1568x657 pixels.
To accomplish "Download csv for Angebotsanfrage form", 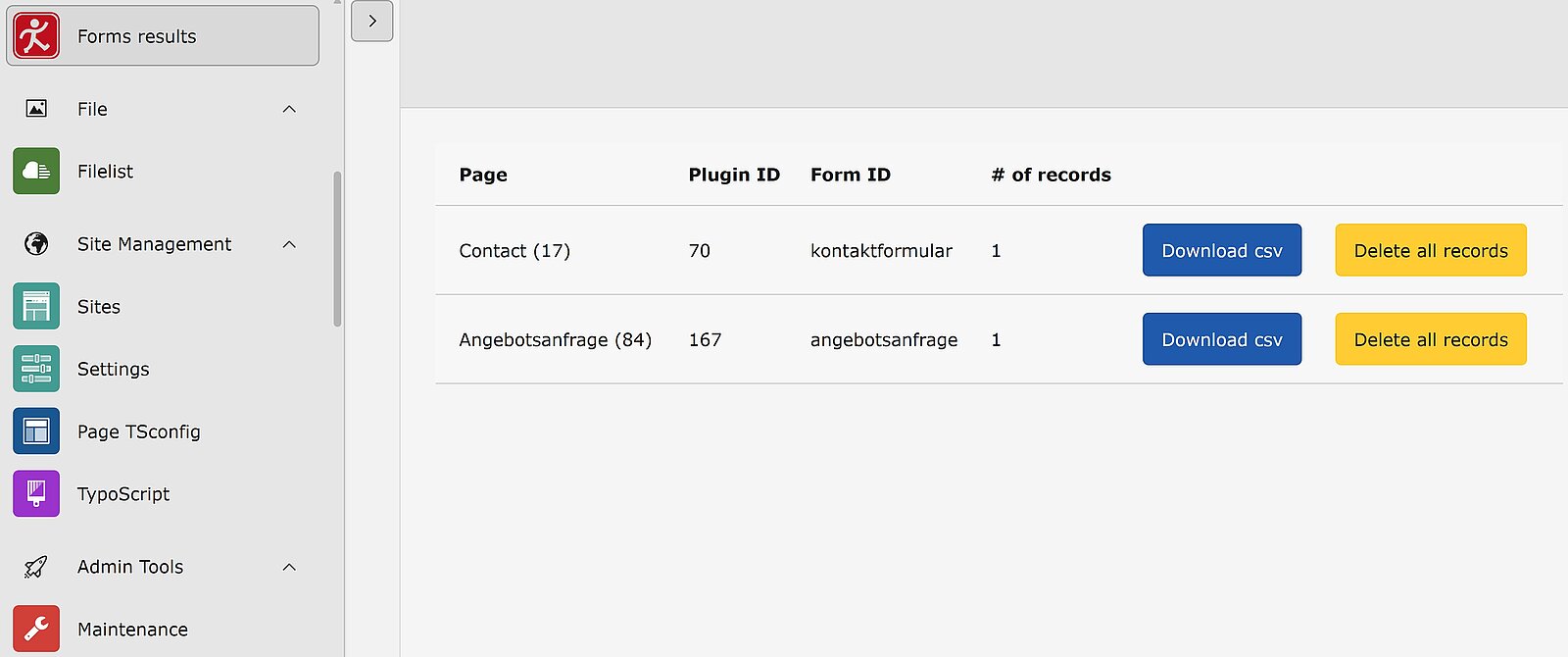I will coord(1222,340).
